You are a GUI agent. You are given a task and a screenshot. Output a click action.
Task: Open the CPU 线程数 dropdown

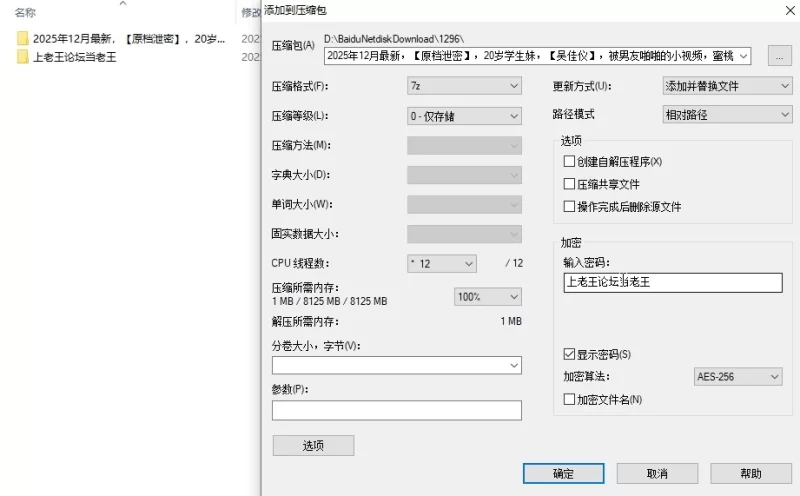(x=441, y=264)
